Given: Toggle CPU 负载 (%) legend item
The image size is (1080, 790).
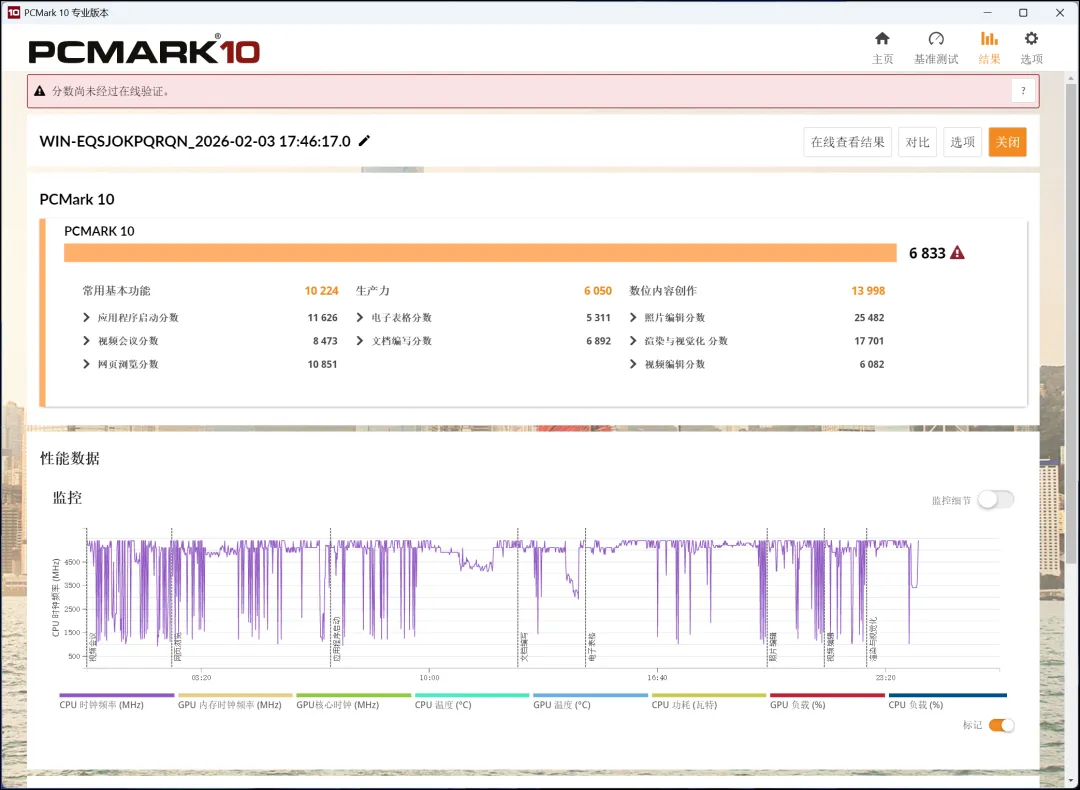Looking at the screenshot, I should click(948, 701).
